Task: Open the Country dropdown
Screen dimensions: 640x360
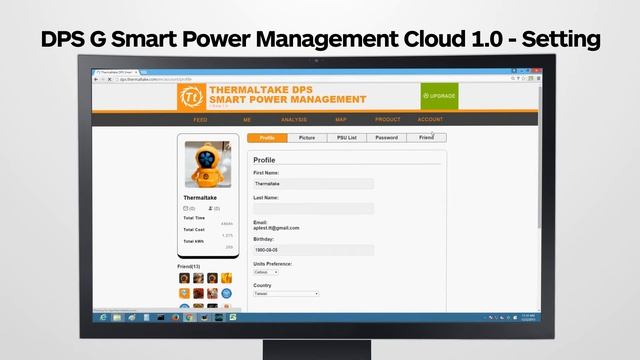Action: coord(286,293)
